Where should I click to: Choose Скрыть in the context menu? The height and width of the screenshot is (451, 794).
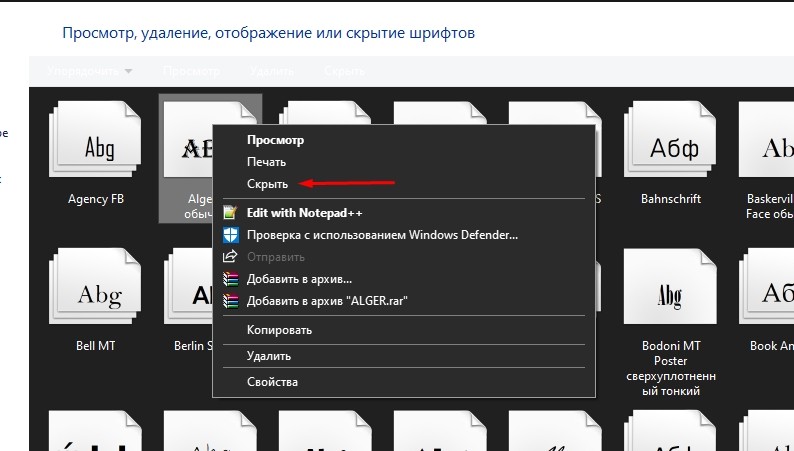267,184
